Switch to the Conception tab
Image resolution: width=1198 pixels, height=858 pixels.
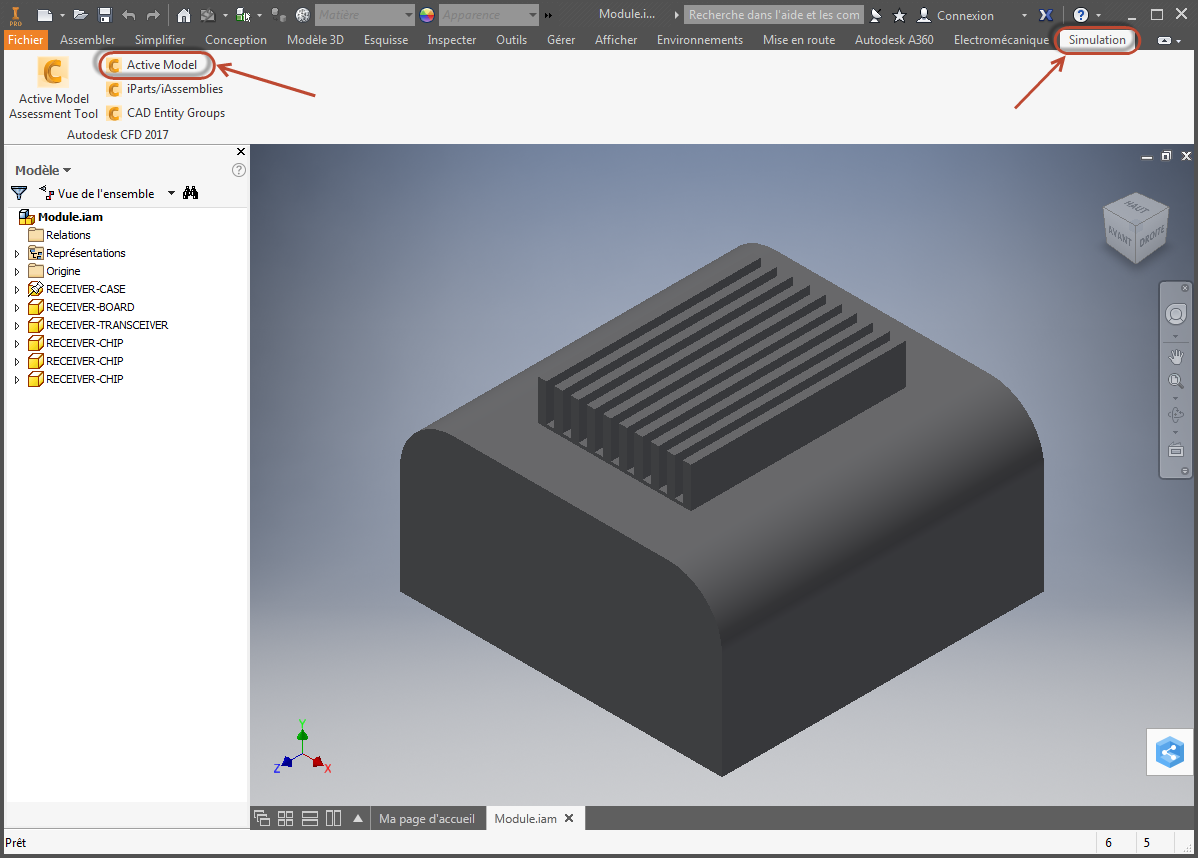(235, 40)
